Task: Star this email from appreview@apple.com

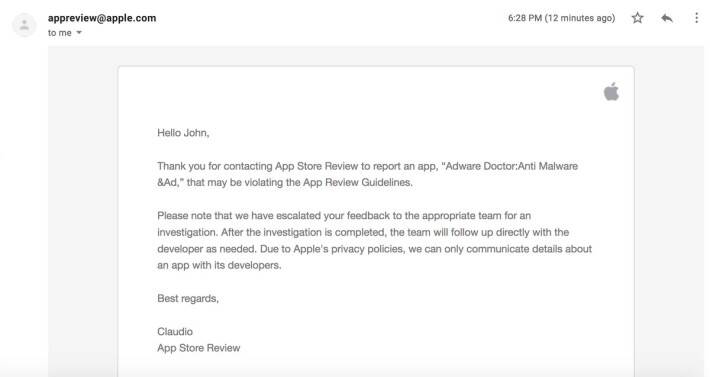Action: [638, 18]
